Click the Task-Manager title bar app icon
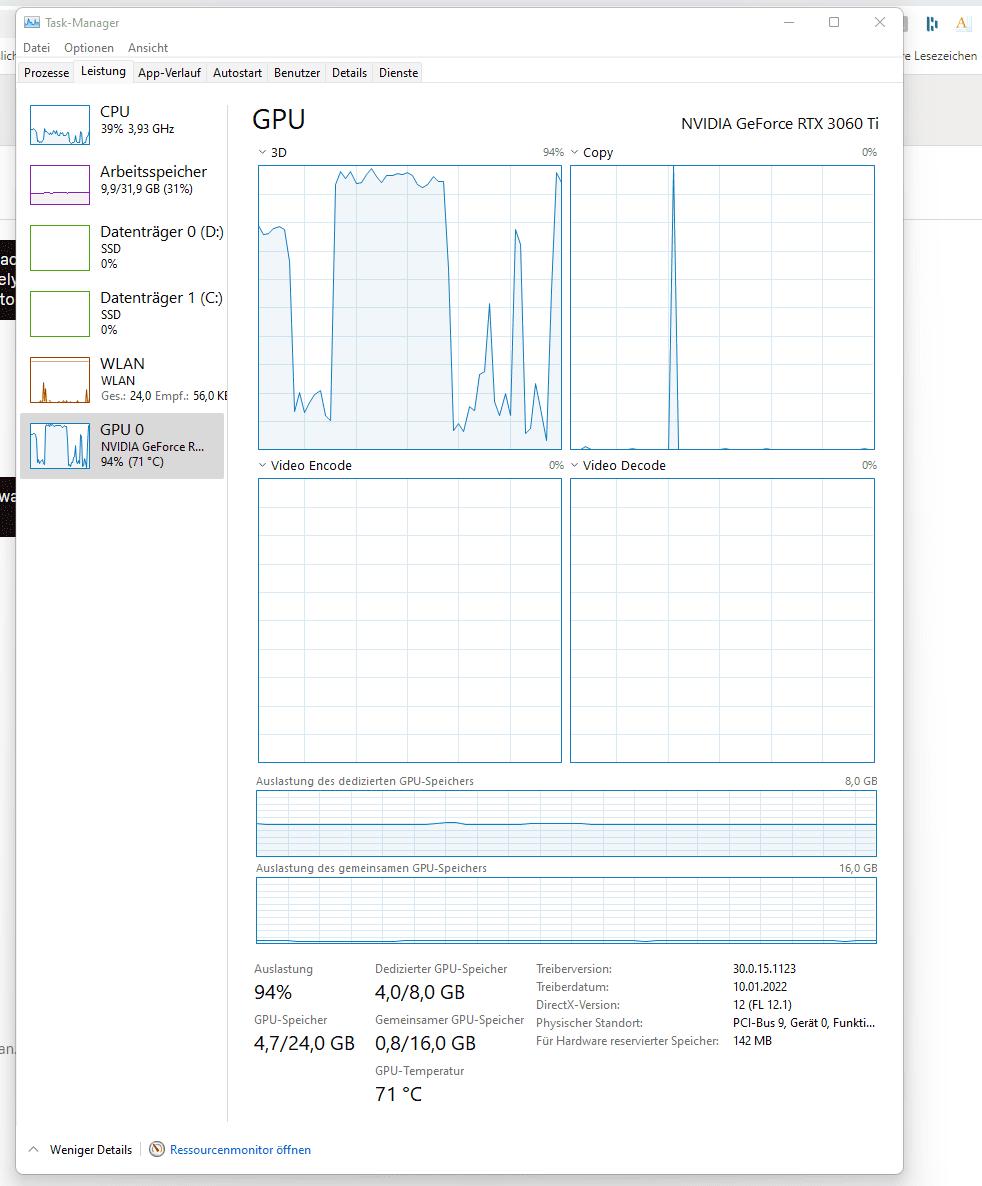 pyautogui.click(x=32, y=23)
